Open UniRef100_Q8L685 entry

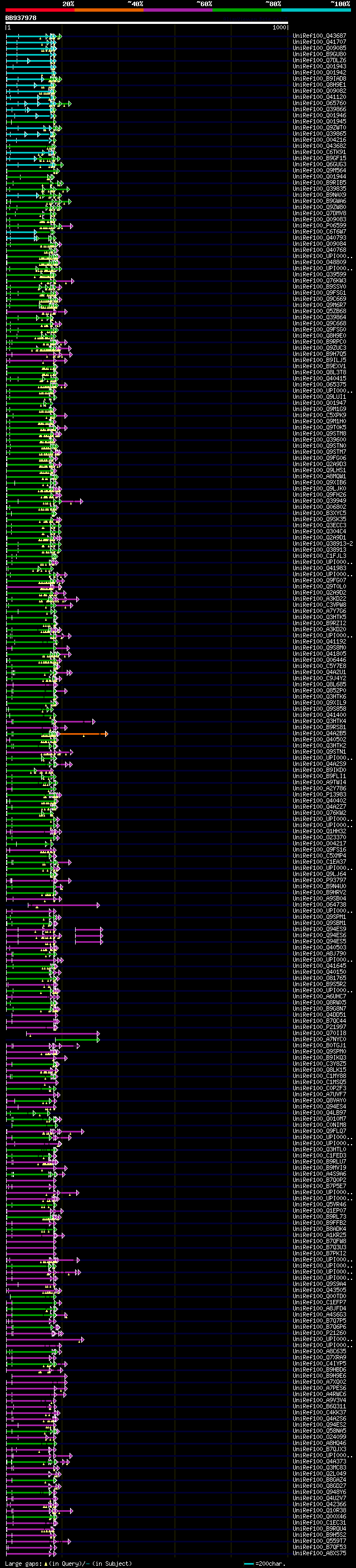tap(319, 684)
